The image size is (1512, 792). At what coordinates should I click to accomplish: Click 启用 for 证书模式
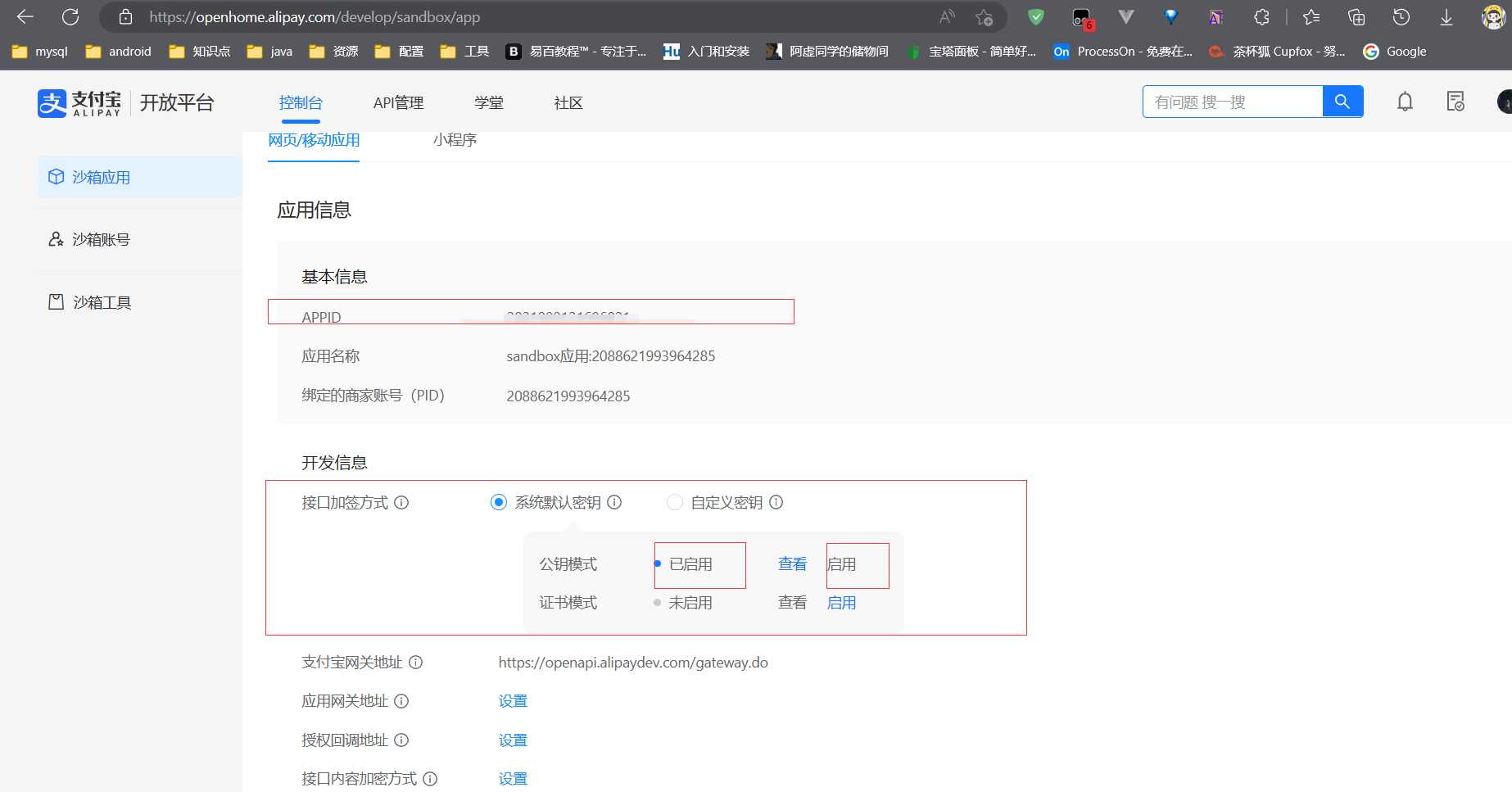point(841,603)
